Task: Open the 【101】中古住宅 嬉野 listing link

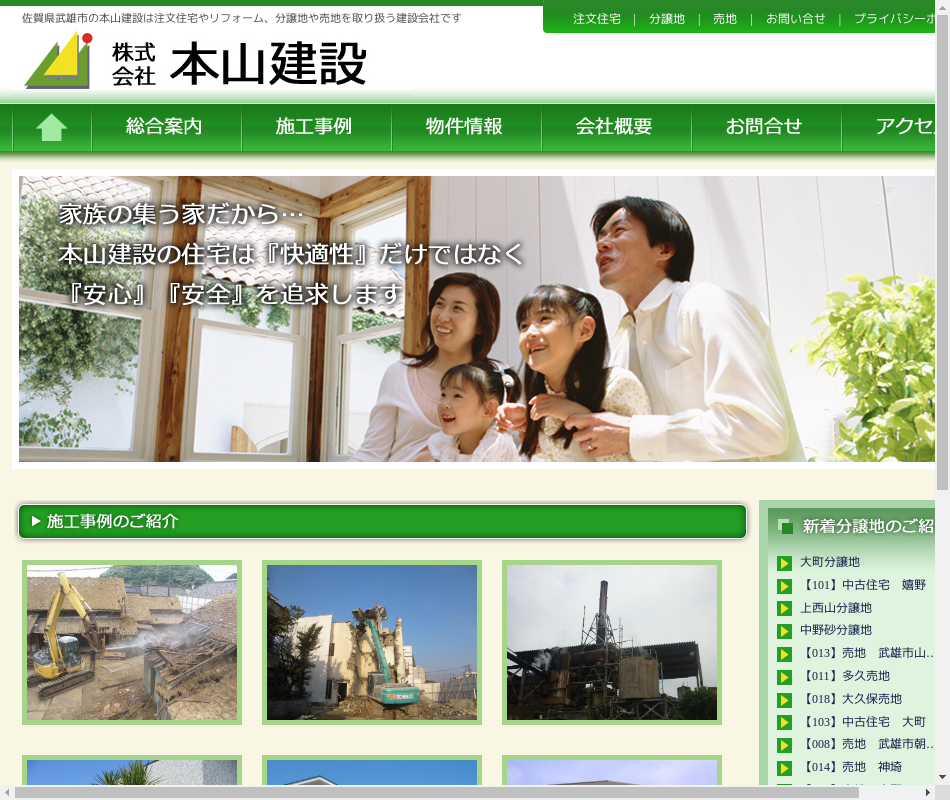Action: (x=864, y=585)
